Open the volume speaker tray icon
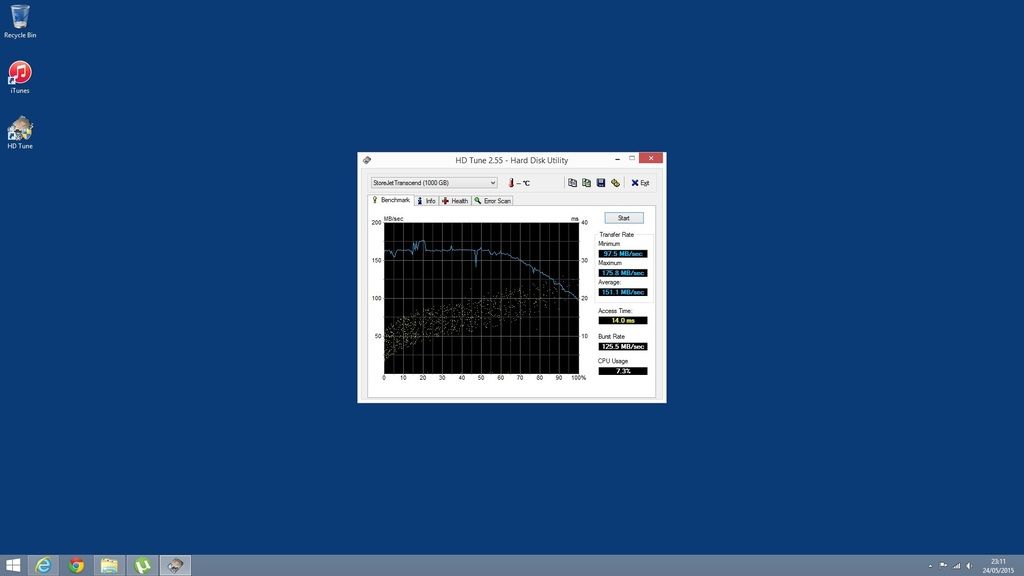The image size is (1024, 576). (969, 566)
